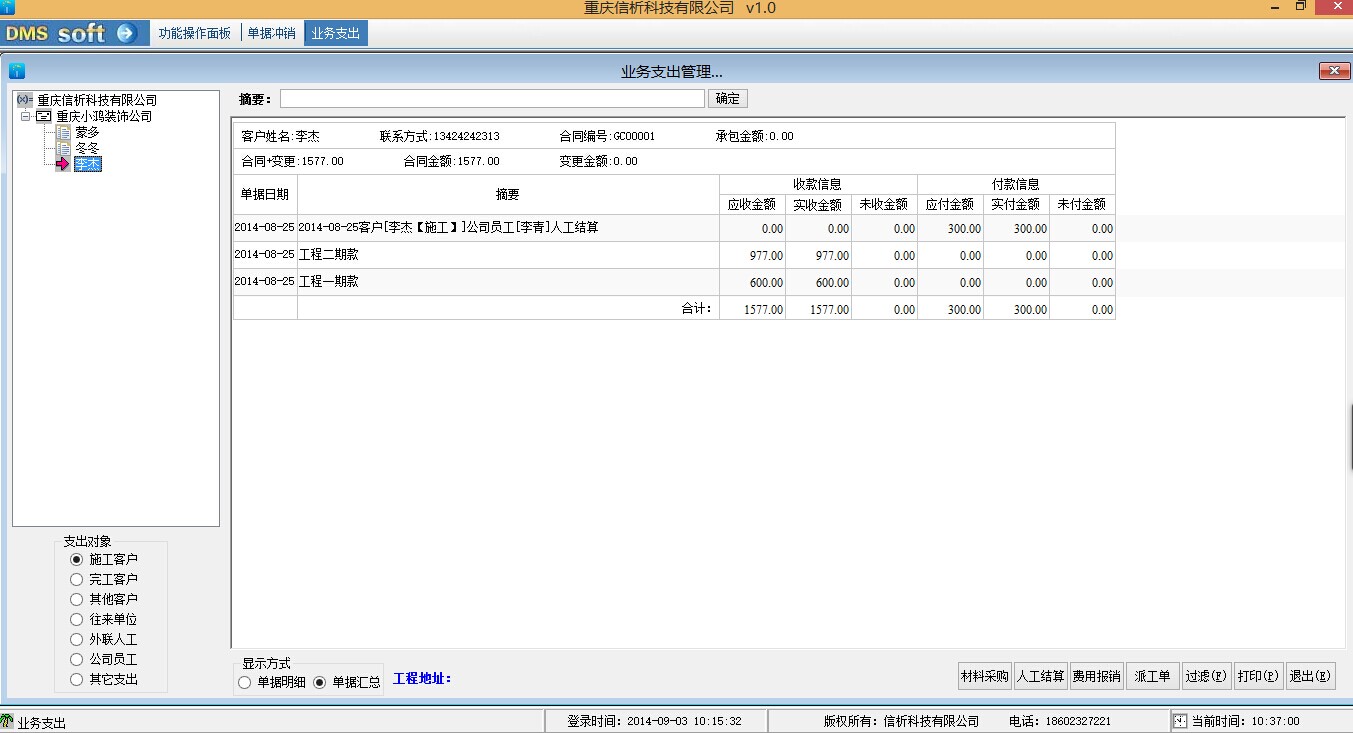The image size is (1353, 733).
Task: Click the 应收金额 column header
Action: [752, 204]
